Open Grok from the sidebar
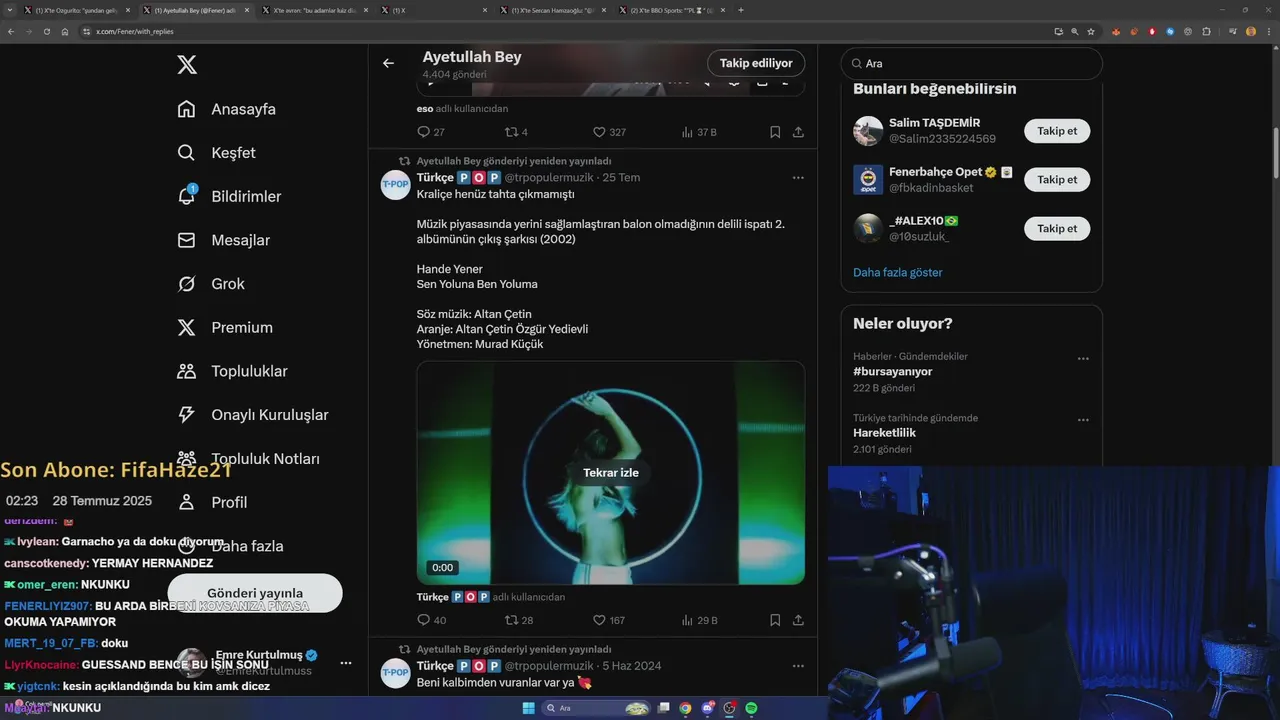This screenshot has height=720, width=1280. (x=211, y=284)
